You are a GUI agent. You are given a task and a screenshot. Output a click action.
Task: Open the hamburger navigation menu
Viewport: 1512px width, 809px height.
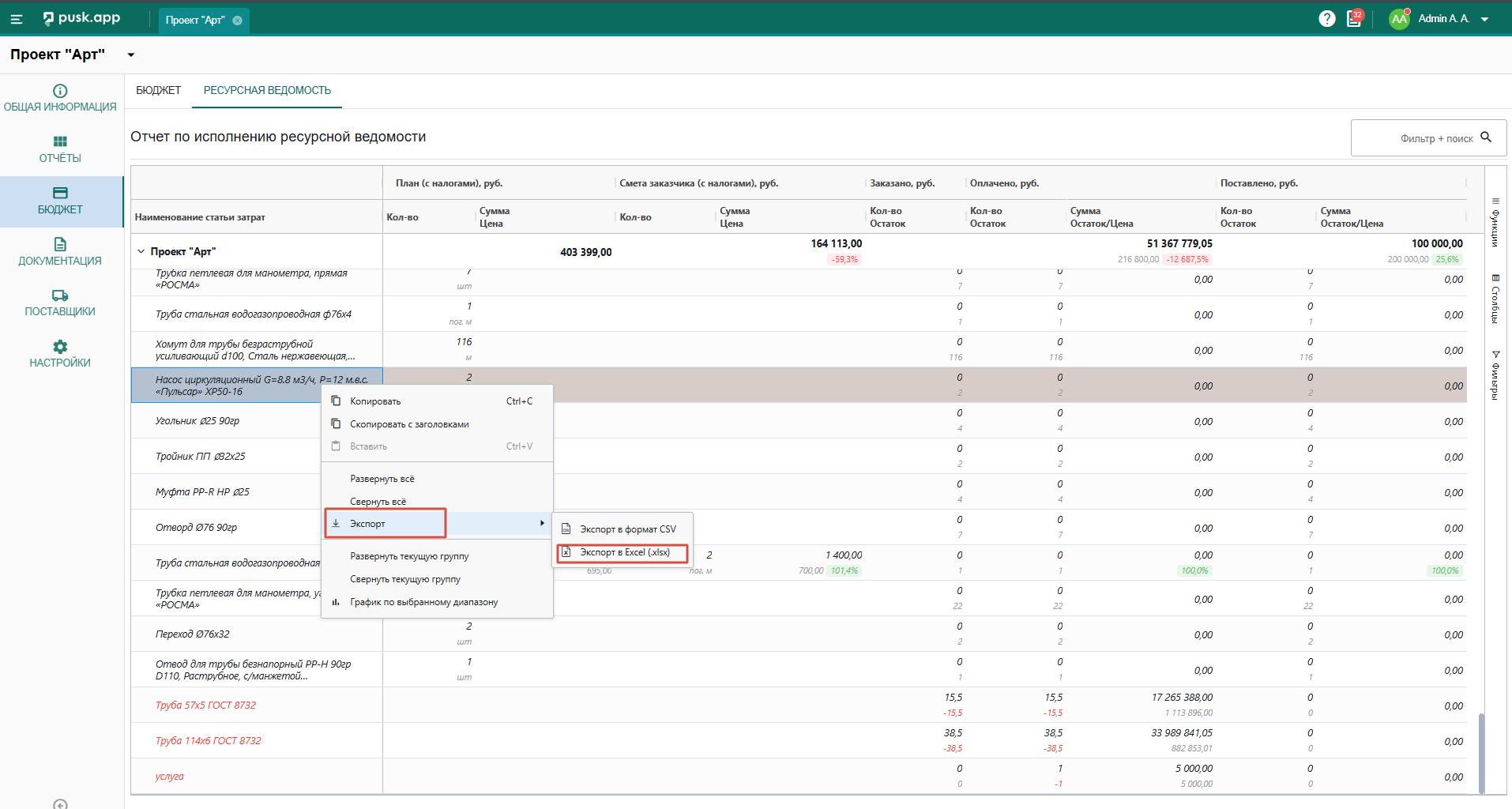point(16,19)
